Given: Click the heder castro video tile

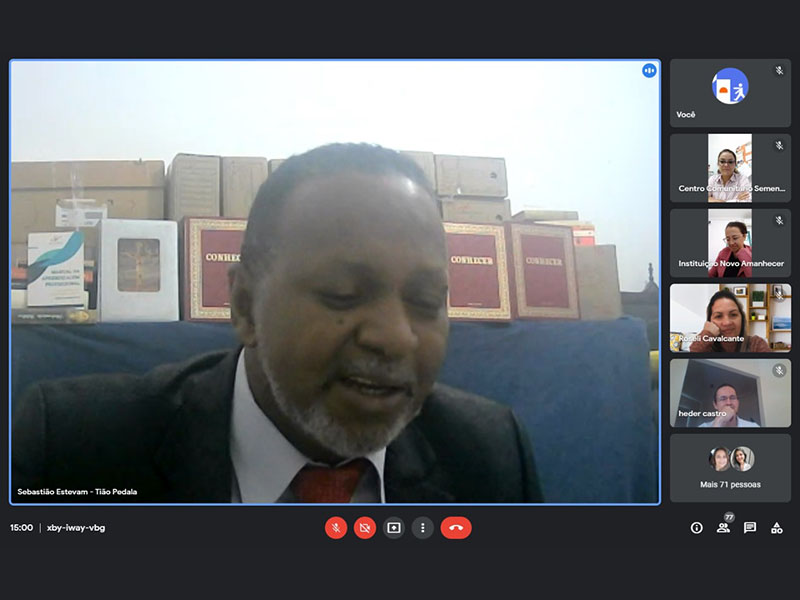Looking at the screenshot, I should click(x=730, y=392).
